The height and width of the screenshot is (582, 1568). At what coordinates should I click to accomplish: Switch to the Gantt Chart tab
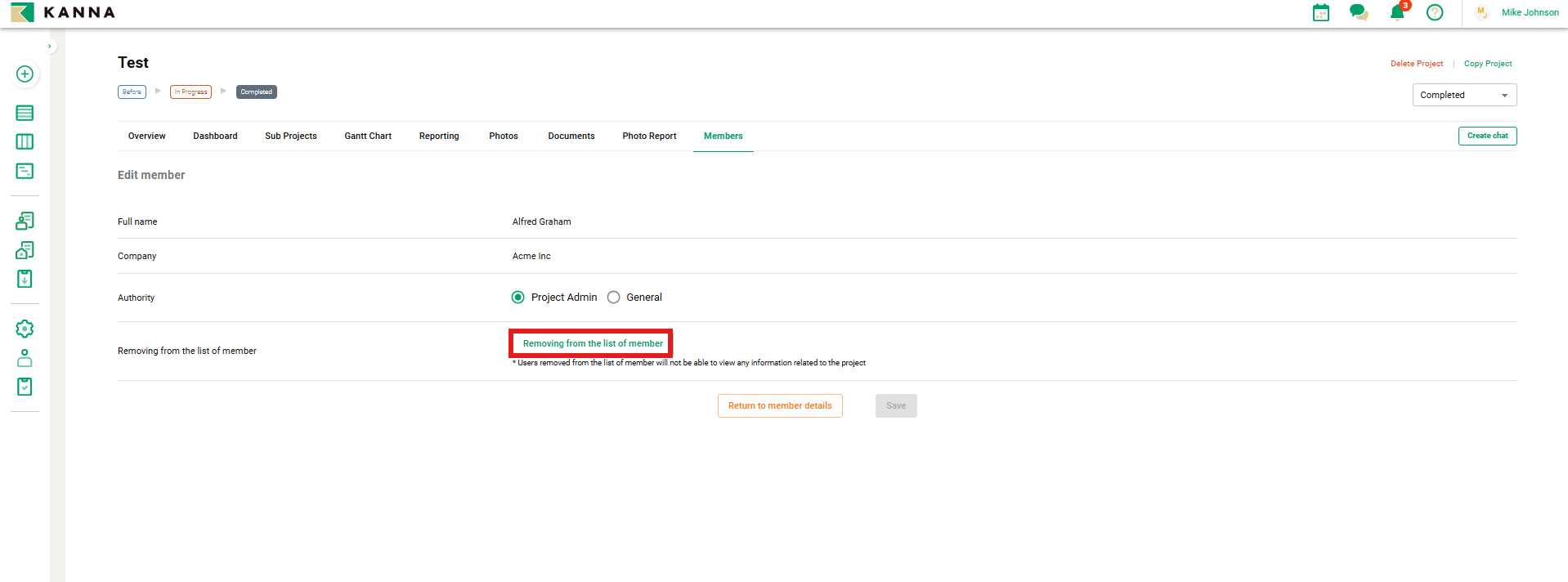368,137
